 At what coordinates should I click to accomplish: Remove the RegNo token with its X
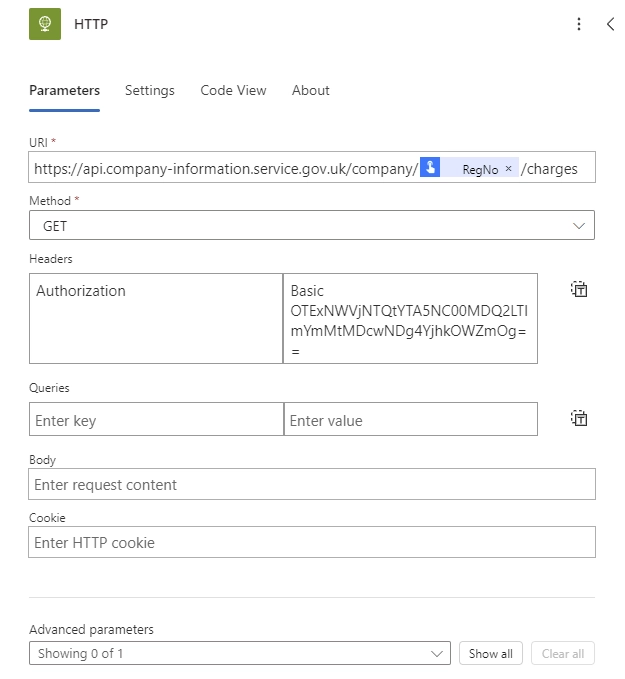click(x=508, y=168)
